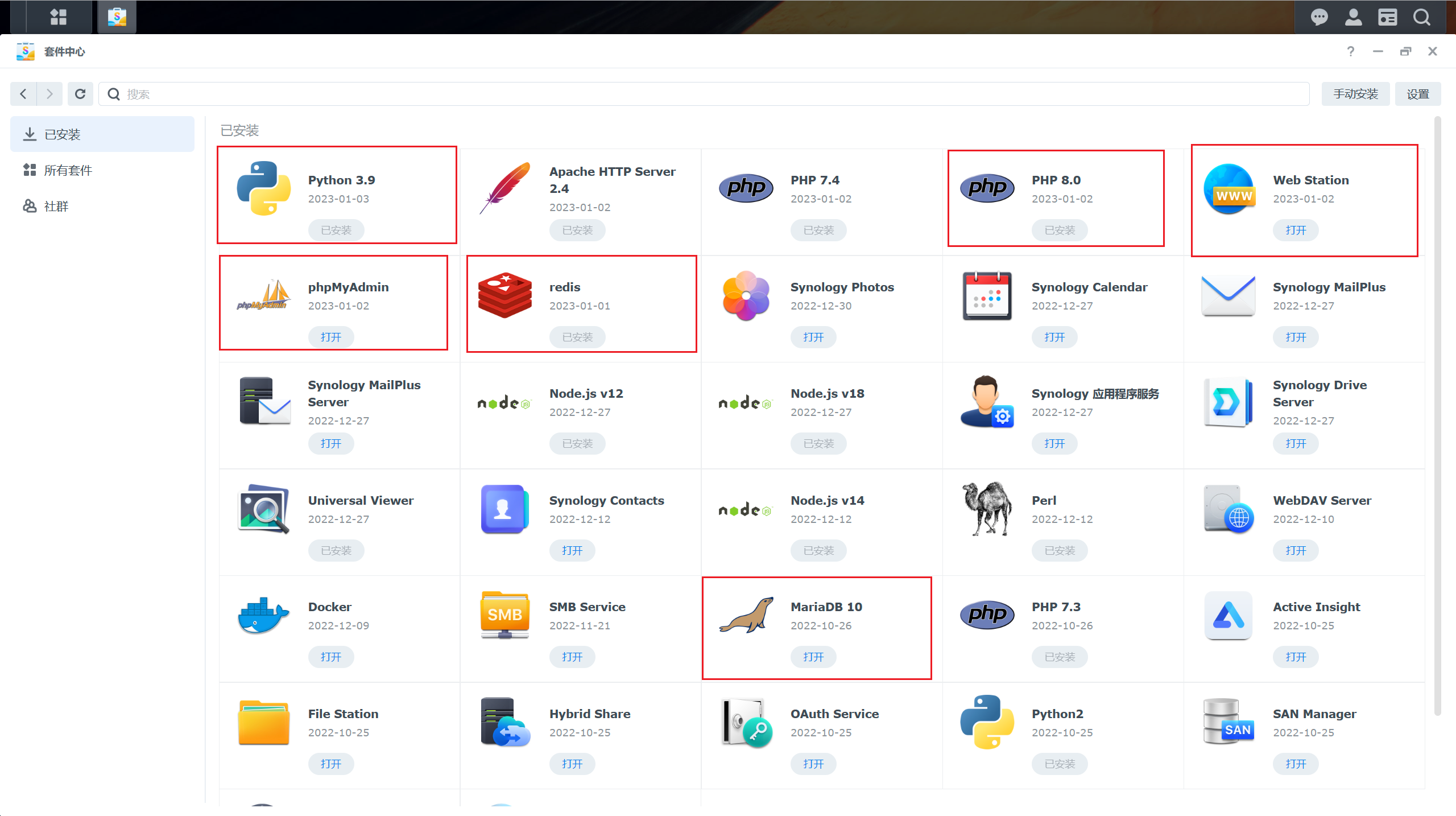This screenshot has height=816, width=1456.
Task: Click 打开 for Synology Photos
Action: tap(813, 337)
